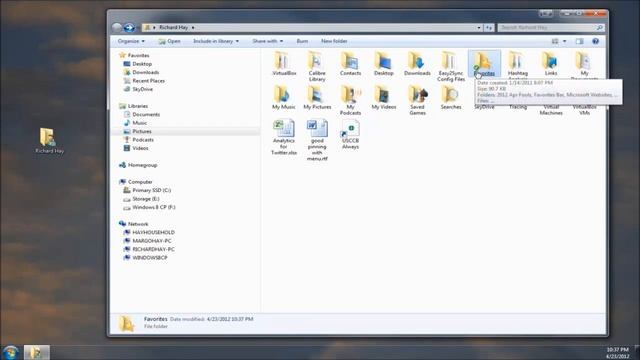Open Music library in sidebar

tap(135, 123)
